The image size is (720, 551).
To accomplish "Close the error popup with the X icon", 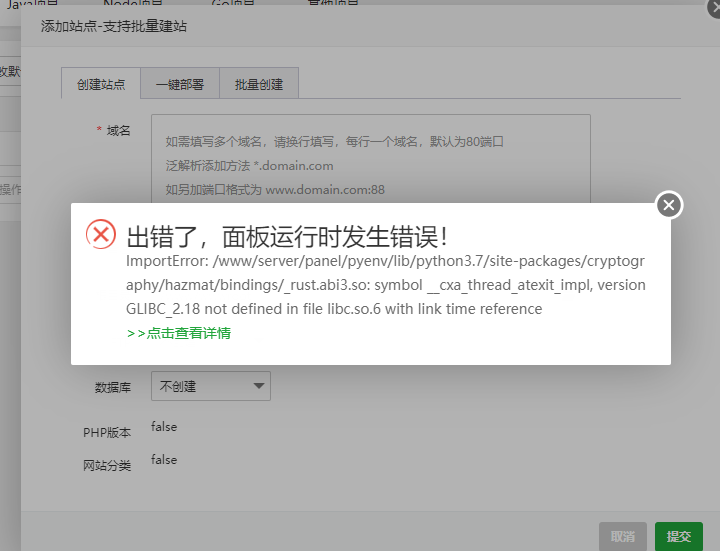I will tap(669, 205).
